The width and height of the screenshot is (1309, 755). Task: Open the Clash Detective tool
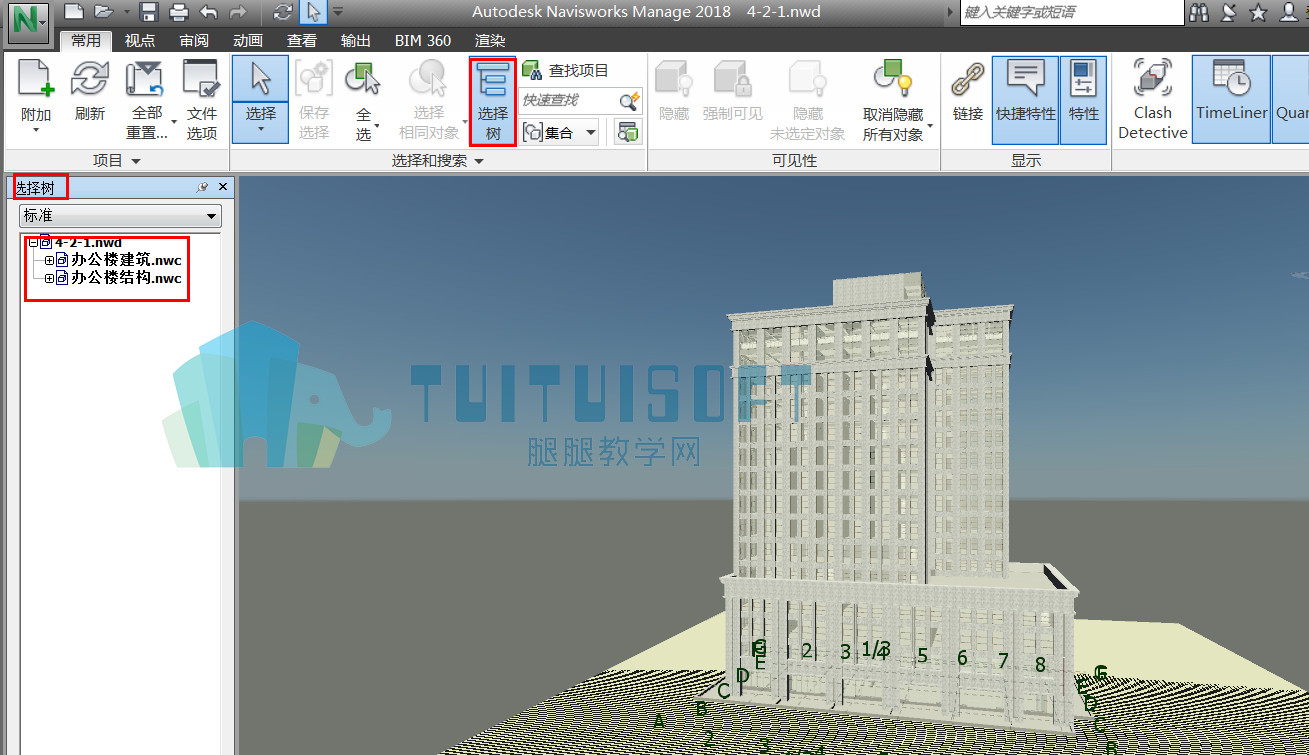click(x=1153, y=100)
